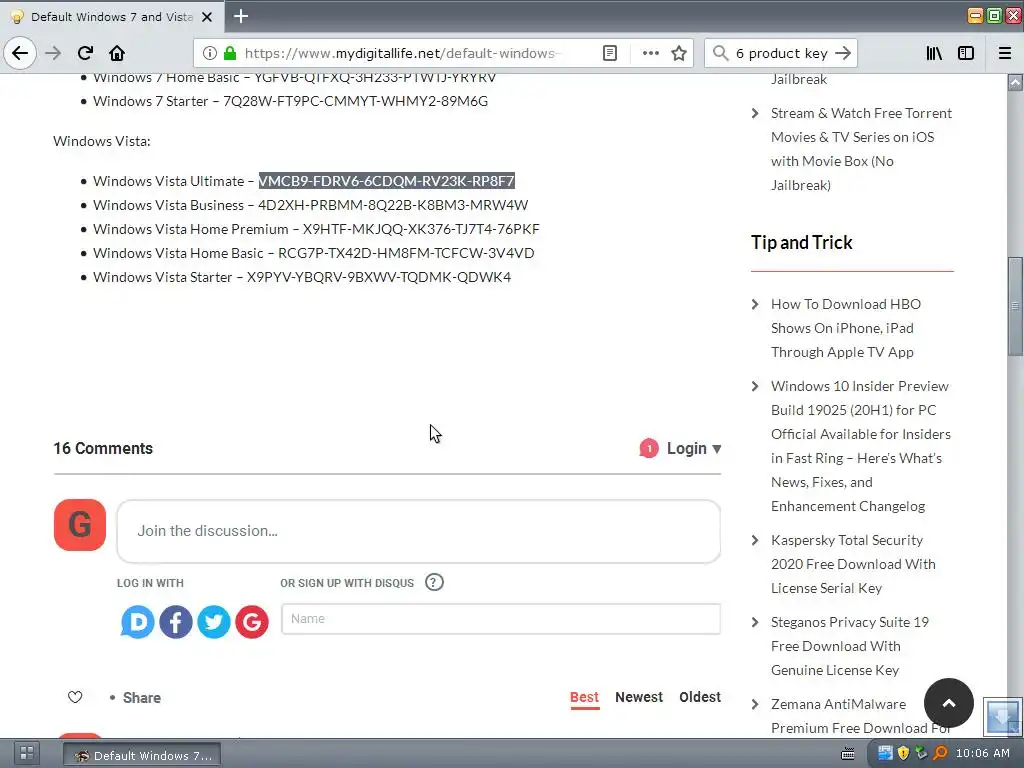The height and width of the screenshot is (768, 1024).
Task: Reload the current page
Action: pyautogui.click(x=85, y=53)
